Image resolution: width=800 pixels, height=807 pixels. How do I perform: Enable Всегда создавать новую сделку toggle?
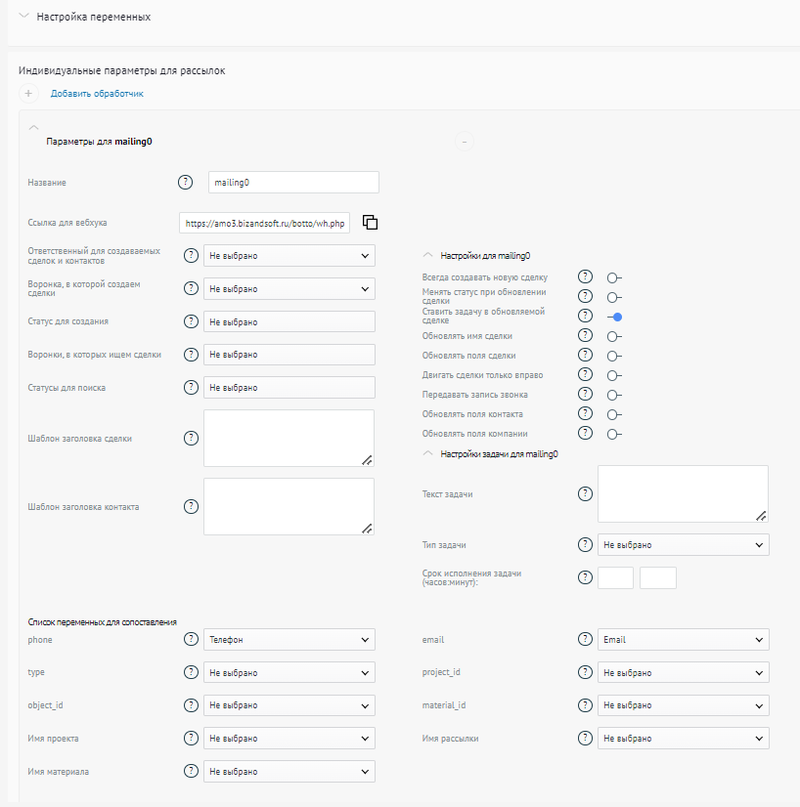click(x=614, y=277)
